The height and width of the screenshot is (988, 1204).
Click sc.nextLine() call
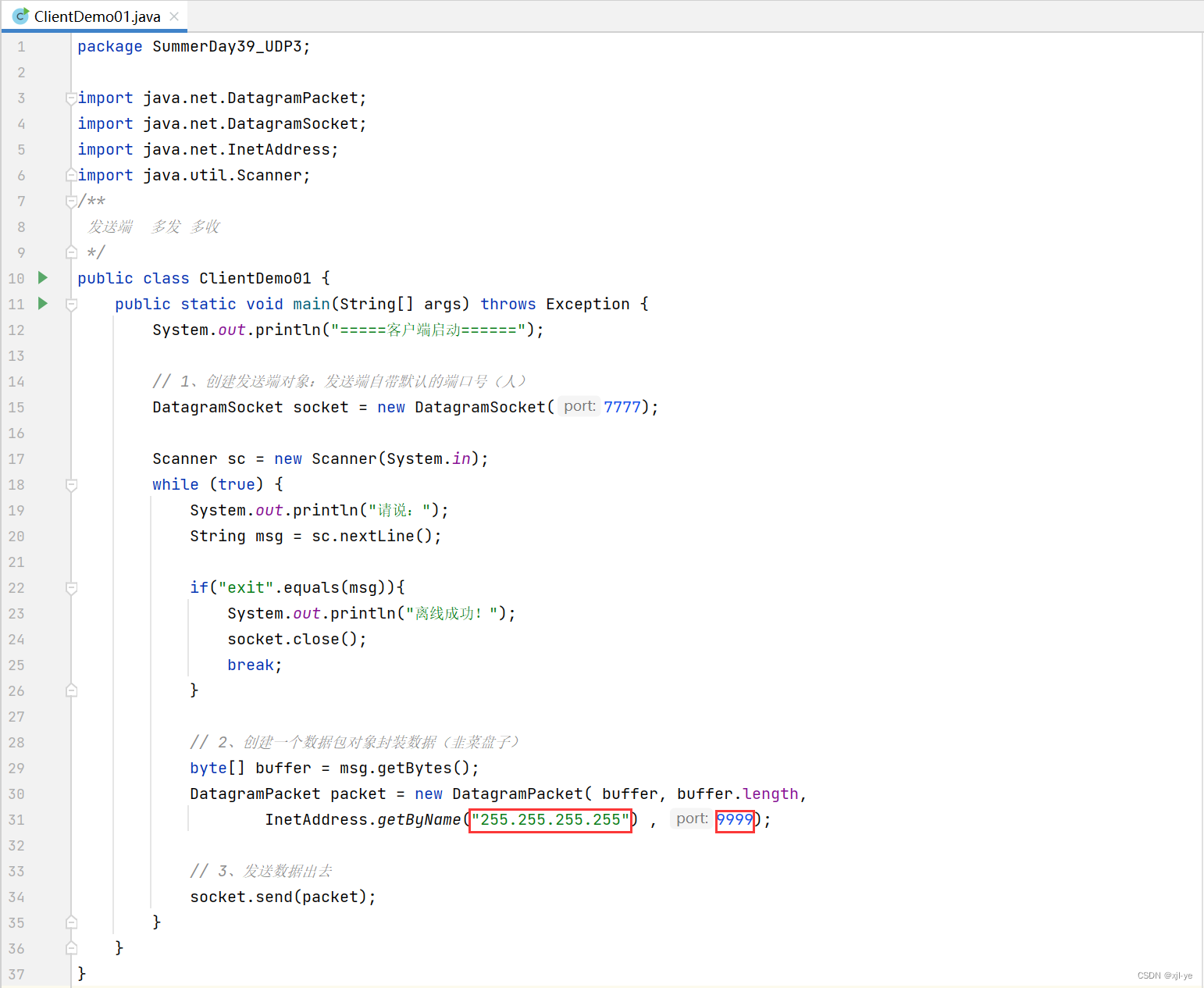pos(372,537)
